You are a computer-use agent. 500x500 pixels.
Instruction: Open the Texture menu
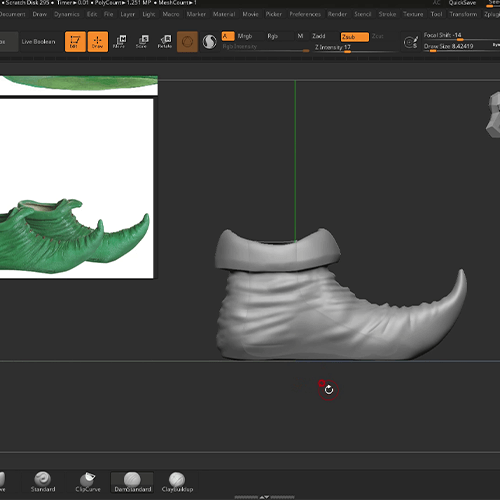tap(413, 14)
